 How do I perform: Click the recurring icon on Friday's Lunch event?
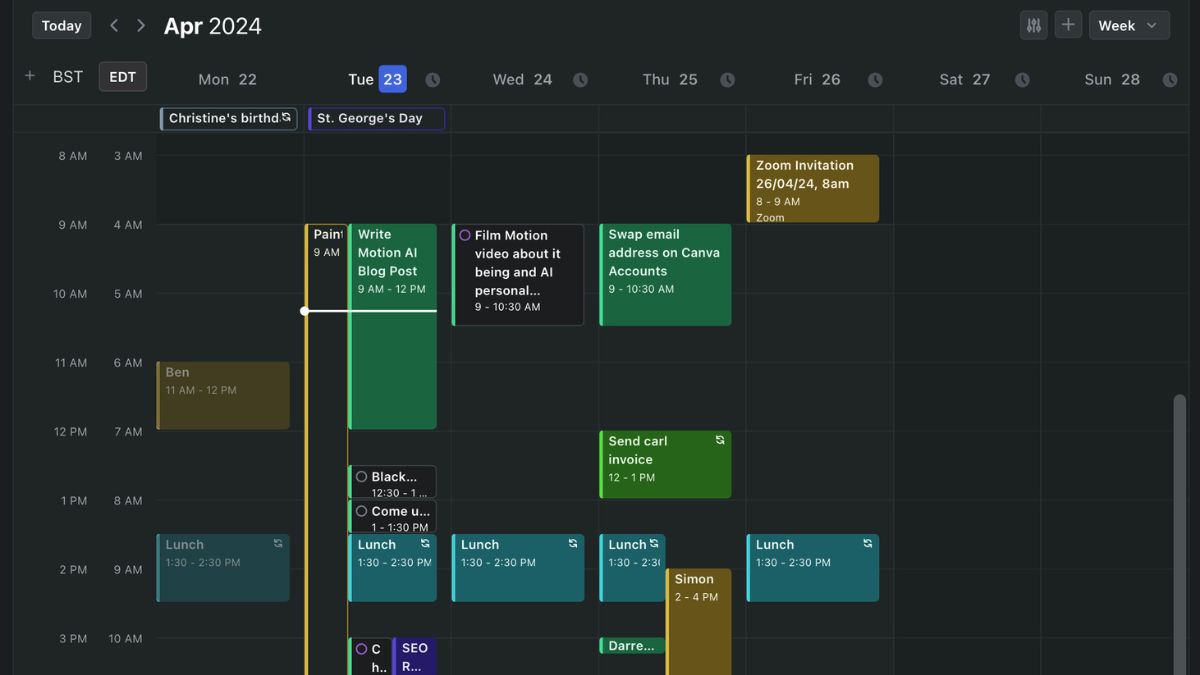tap(866, 542)
